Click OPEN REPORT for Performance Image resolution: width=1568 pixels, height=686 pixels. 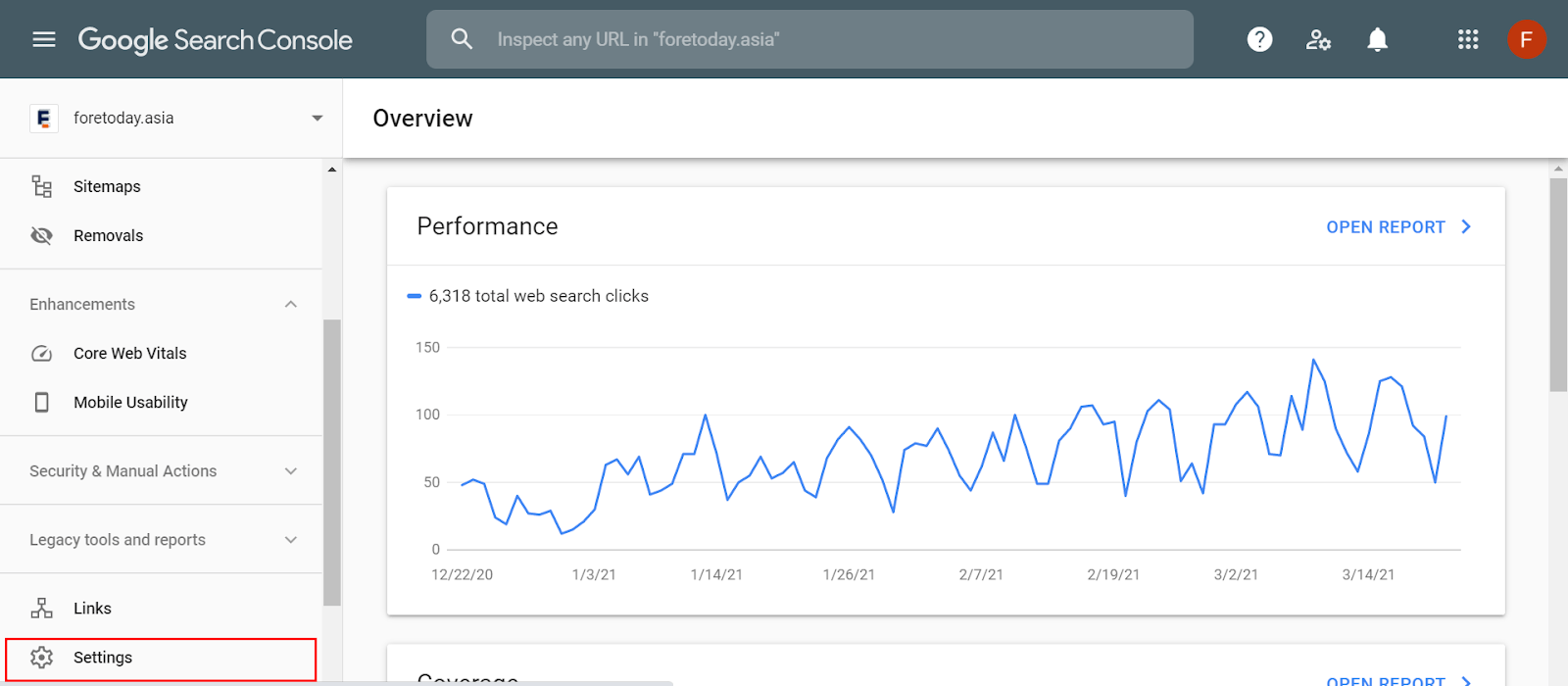tap(1397, 226)
